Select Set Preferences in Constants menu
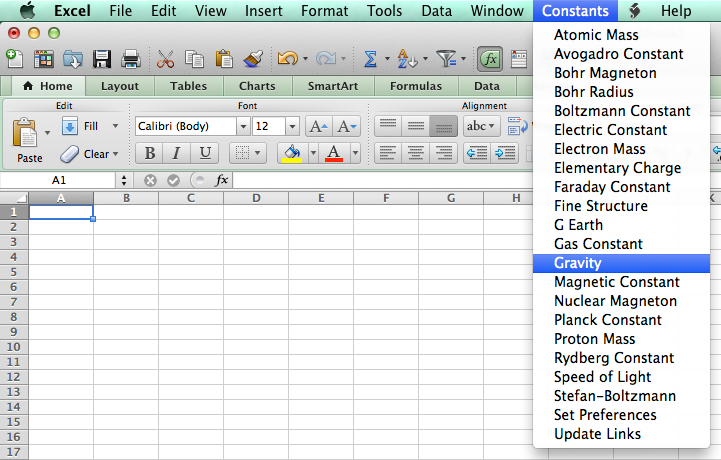This screenshot has height=460, width=721. tap(621, 415)
